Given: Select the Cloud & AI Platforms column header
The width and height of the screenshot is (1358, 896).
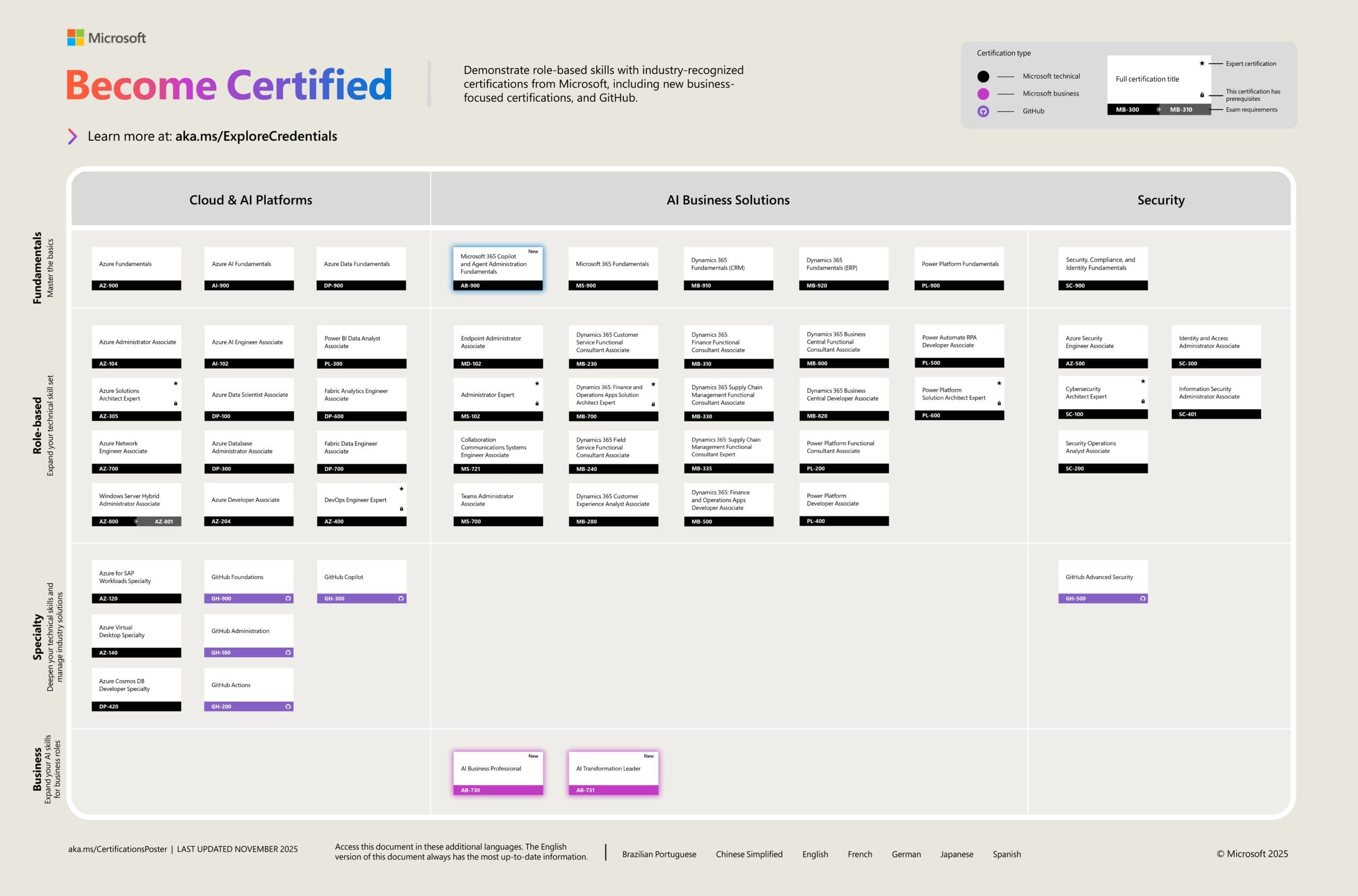Looking at the screenshot, I should coord(251,200).
